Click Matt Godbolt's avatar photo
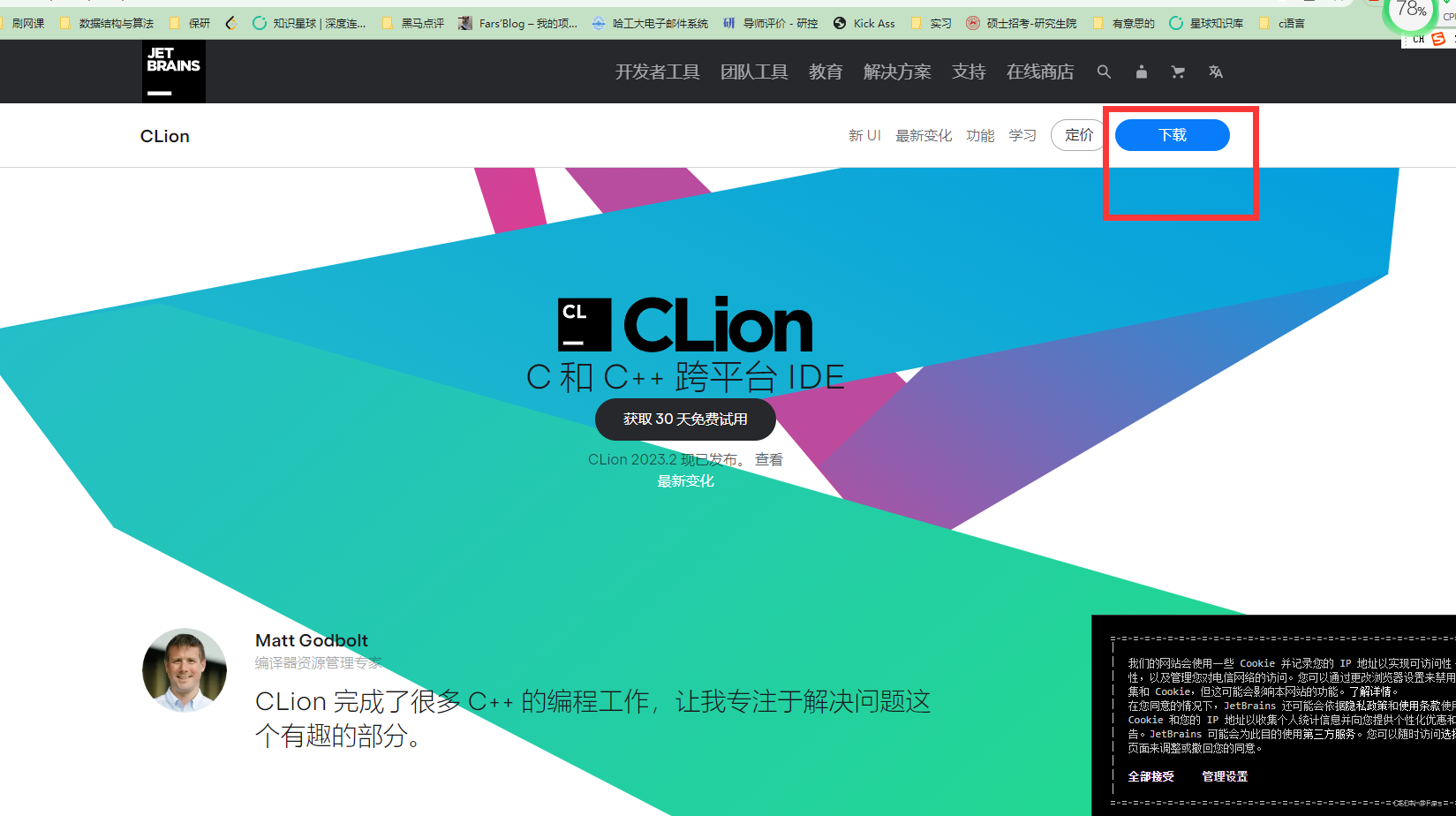The width and height of the screenshot is (1456, 816). [185, 670]
